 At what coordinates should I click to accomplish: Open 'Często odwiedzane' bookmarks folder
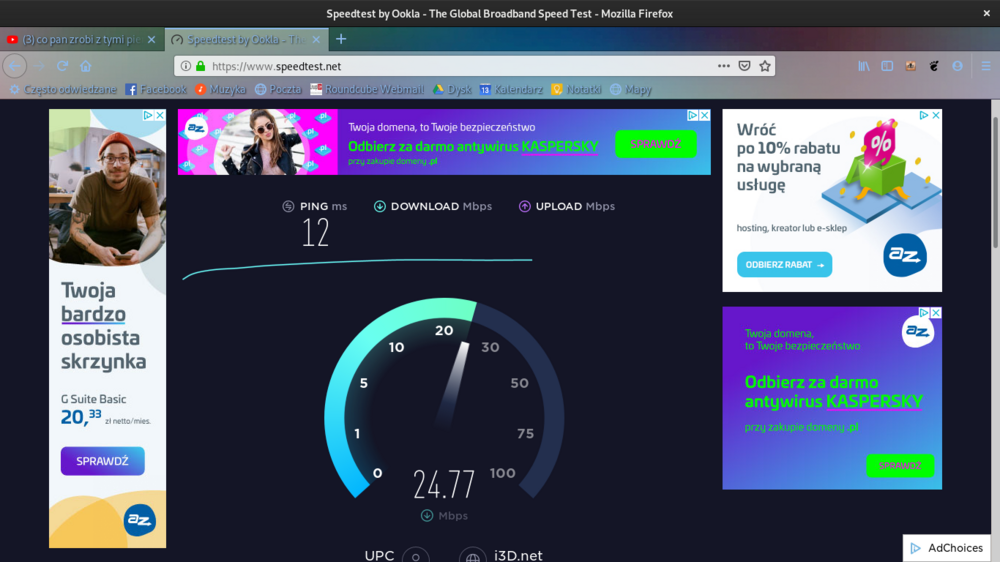tap(62, 89)
